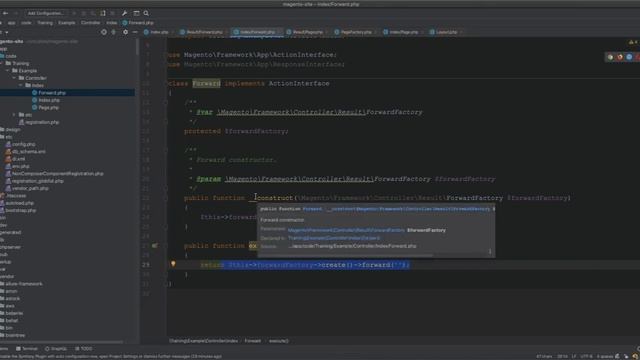Click the Training breadcrumb in navigation bar
640x360 pixels.
[x=45, y=23]
